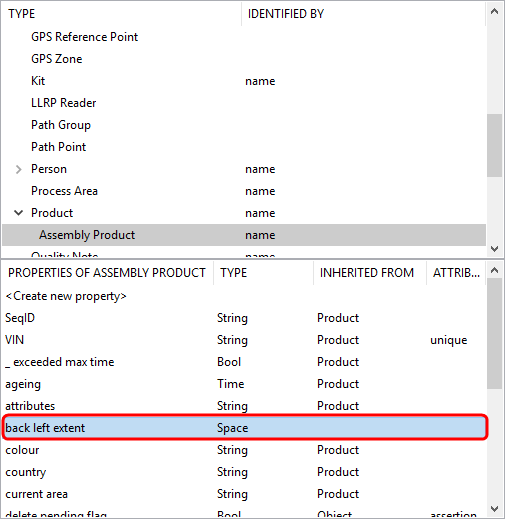Screen dimensions: 505x519
Task: Select the country property row
Action: click(244, 472)
